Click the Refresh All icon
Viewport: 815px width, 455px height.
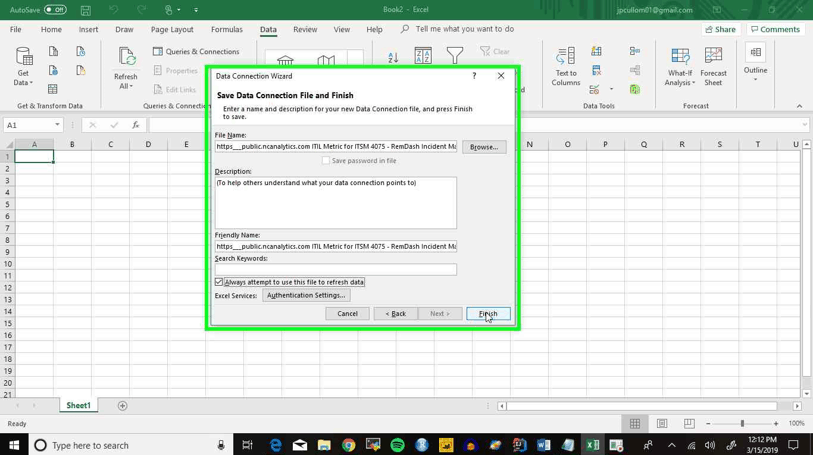pos(126,57)
